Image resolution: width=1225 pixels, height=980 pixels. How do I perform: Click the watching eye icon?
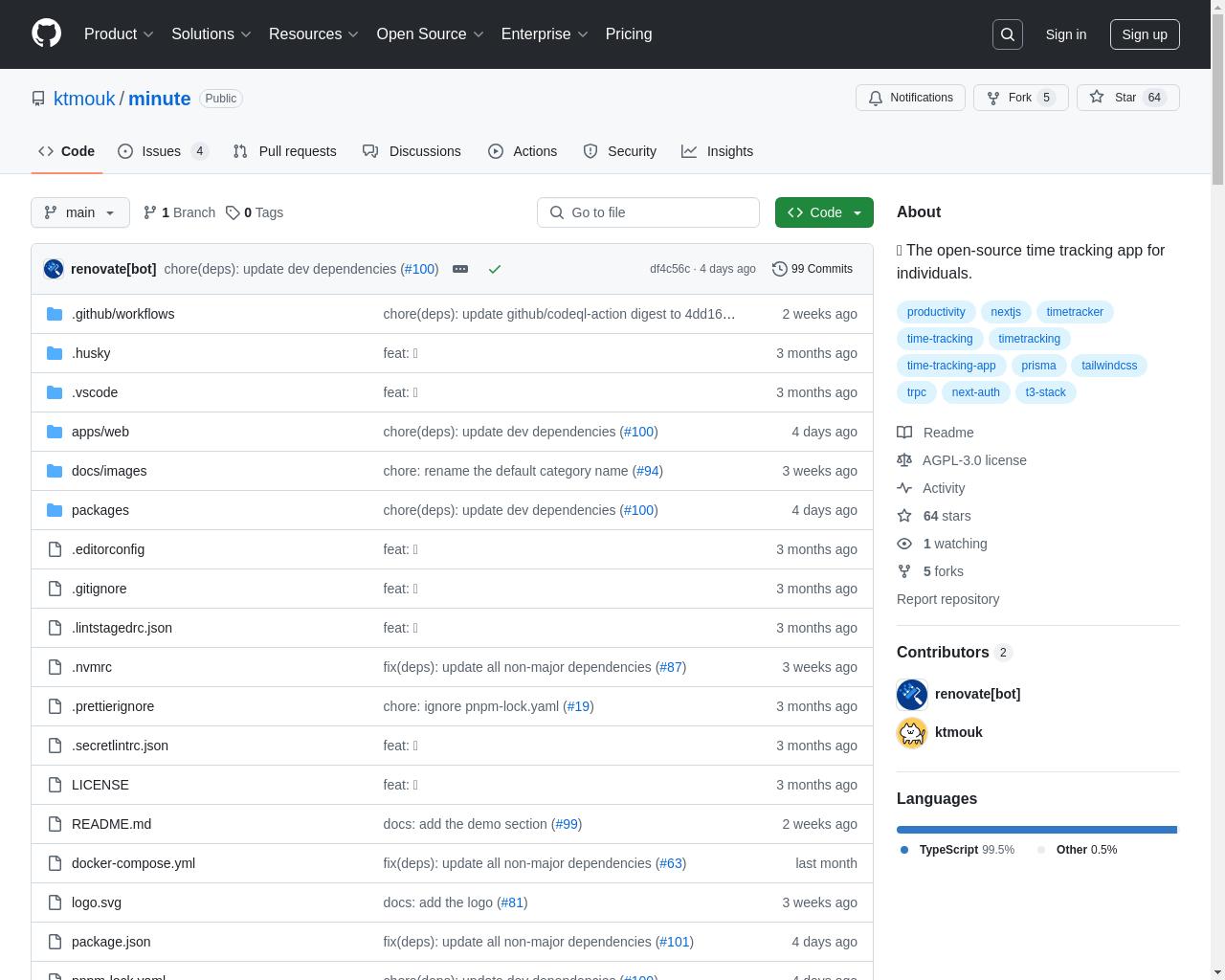pyautogui.click(x=904, y=544)
